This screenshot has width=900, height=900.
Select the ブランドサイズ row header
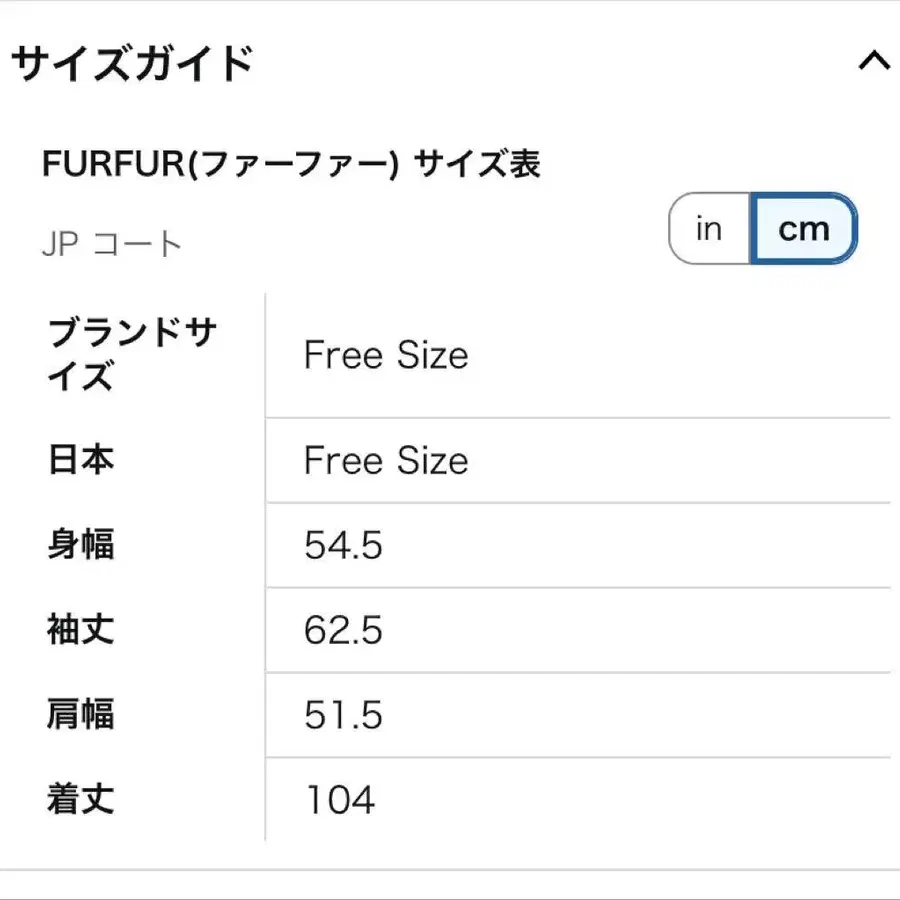point(132,355)
